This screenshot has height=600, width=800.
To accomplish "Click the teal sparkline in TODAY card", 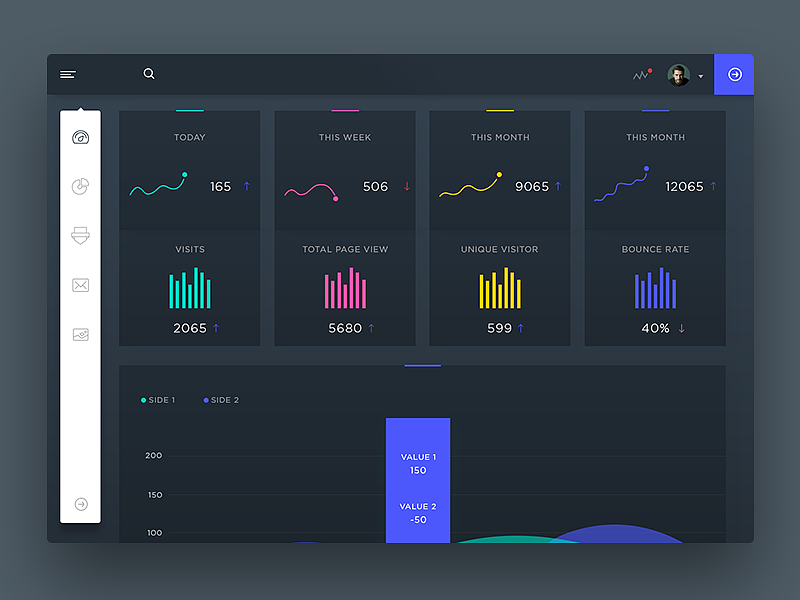I will (158, 185).
